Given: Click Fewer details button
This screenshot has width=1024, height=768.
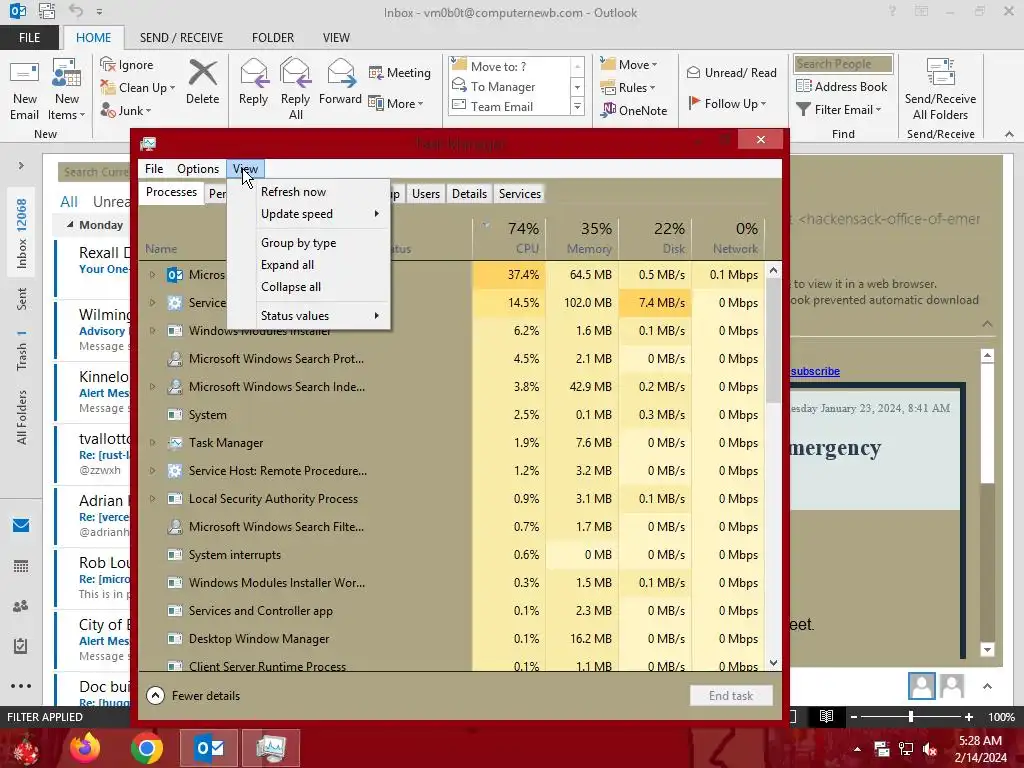Looking at the screenshot, I should click(x=193, y=696).
